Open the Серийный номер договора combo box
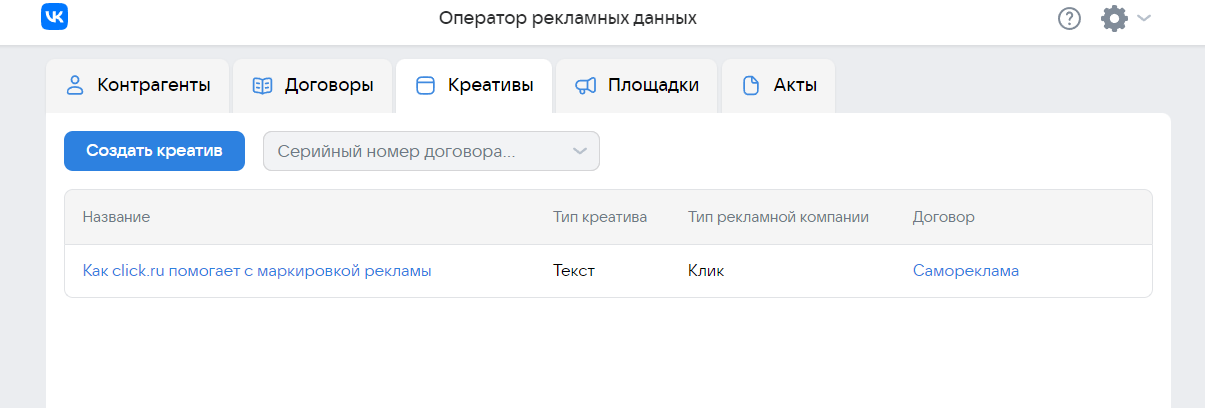The width and height of the screenshot is (1205, 408). tap(431, 151)
